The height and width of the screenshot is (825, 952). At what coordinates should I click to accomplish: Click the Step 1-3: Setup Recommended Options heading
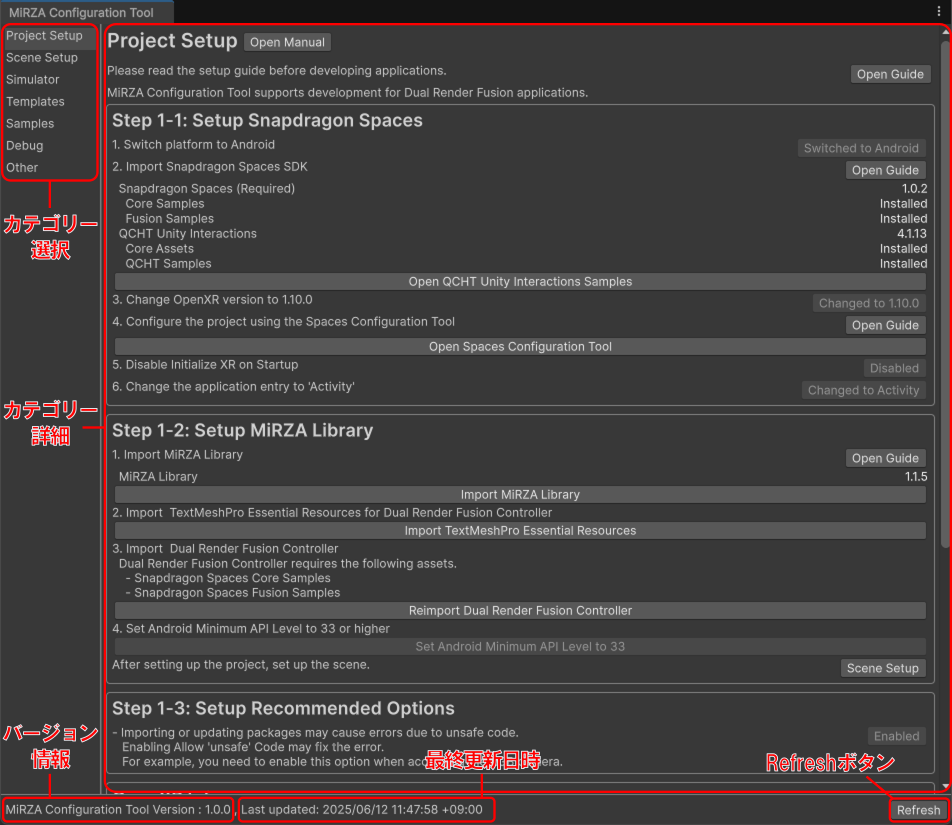pos(283,708)
